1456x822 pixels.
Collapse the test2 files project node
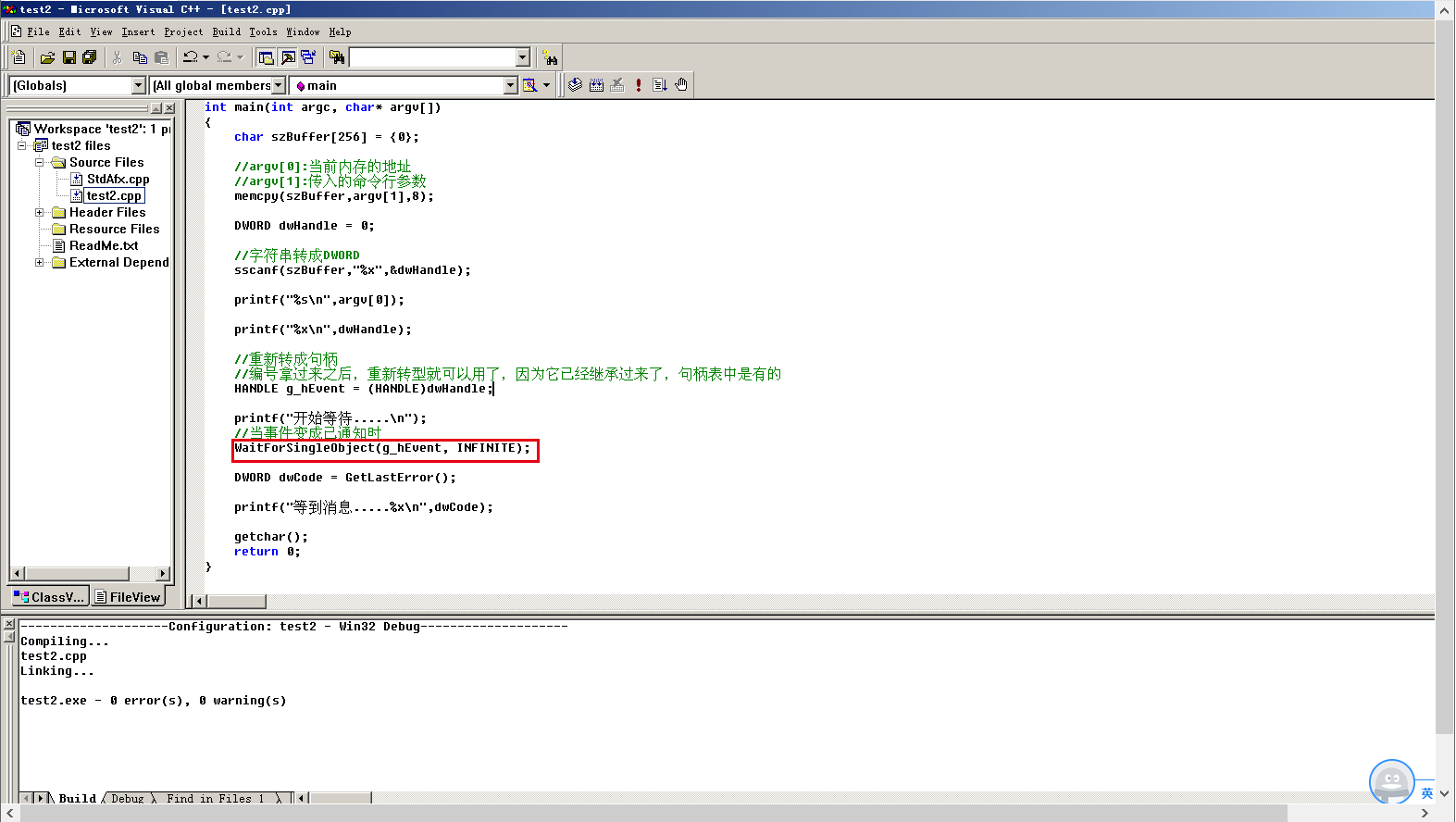[x=22, y=145]
